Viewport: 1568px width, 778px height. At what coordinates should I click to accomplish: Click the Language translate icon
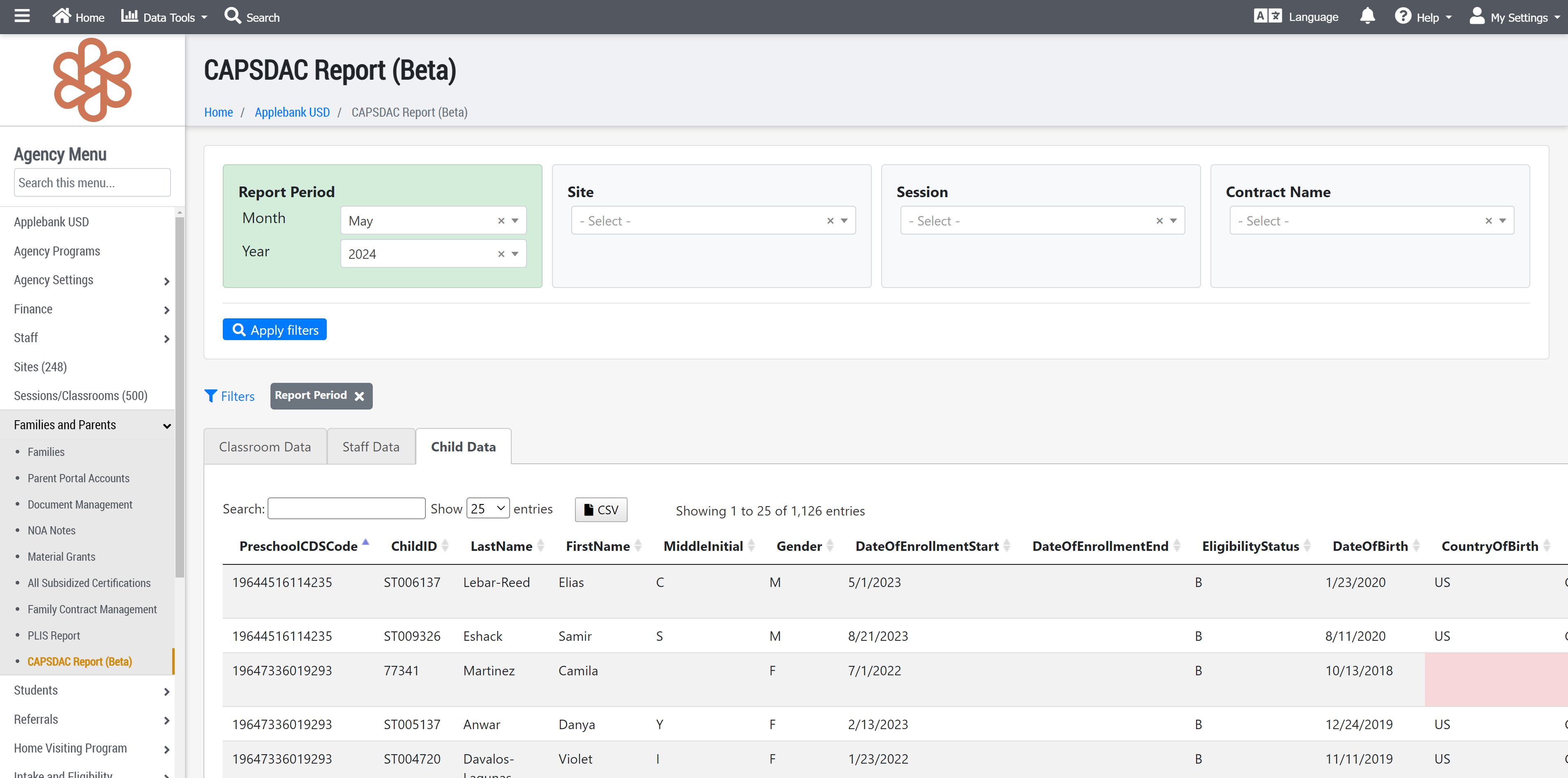click(1268, 16)
